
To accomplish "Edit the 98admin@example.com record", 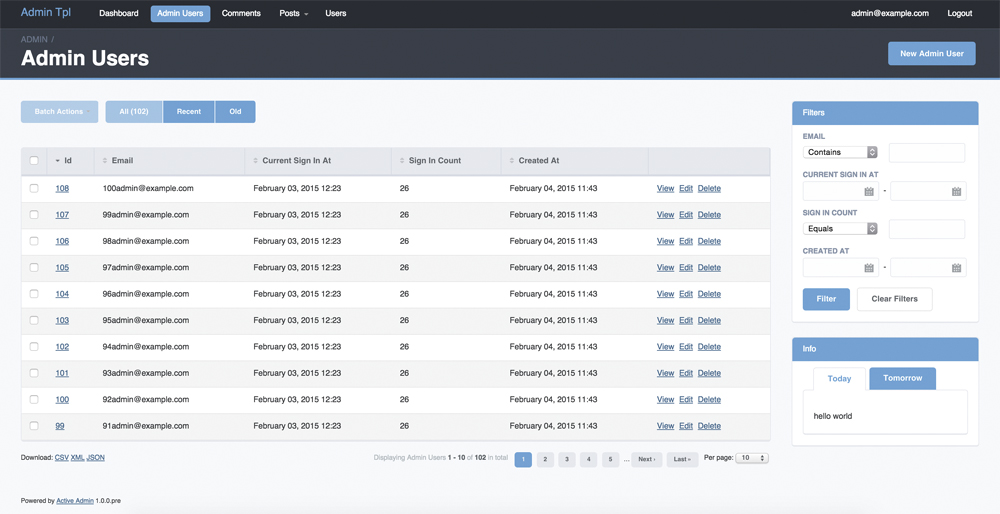I will (686, 241).
